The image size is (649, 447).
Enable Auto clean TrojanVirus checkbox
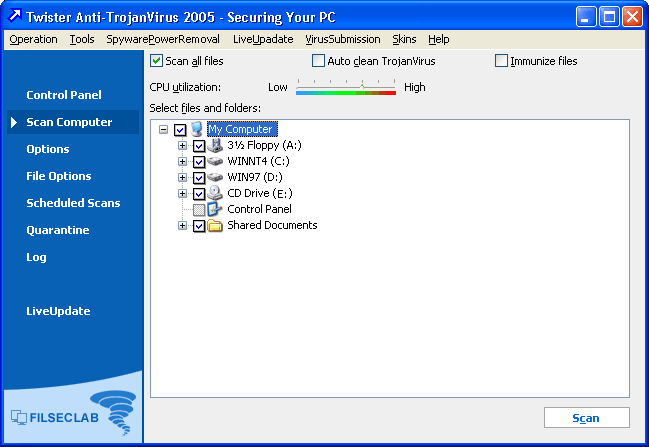[x=319, y=61]
